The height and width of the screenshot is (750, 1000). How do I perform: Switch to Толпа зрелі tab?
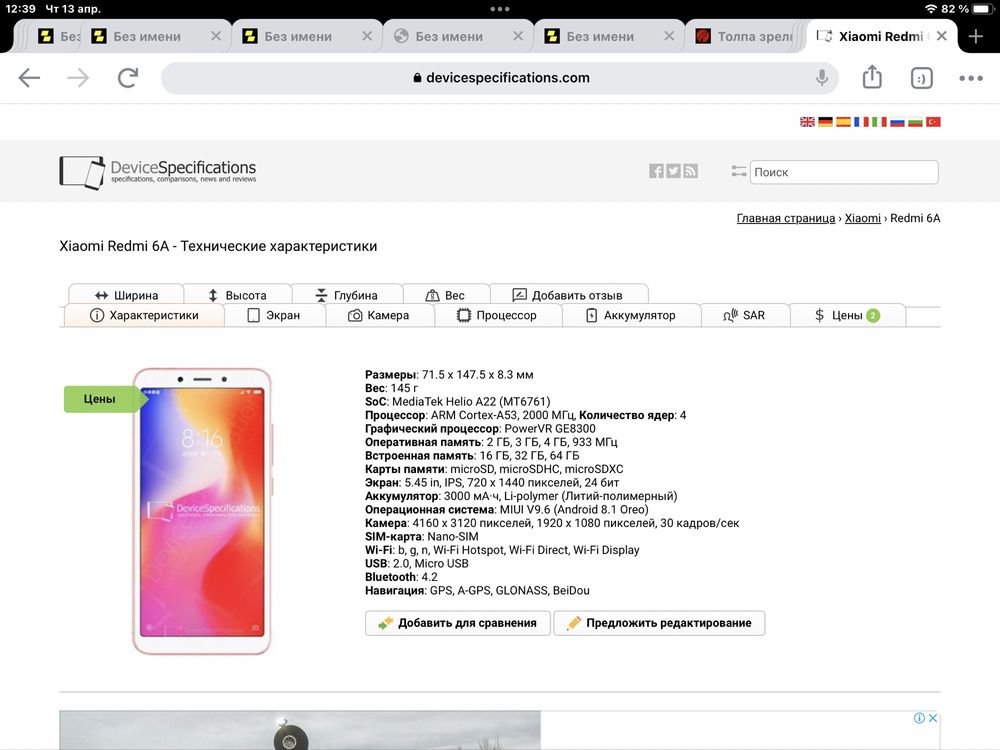pos(745,36)
